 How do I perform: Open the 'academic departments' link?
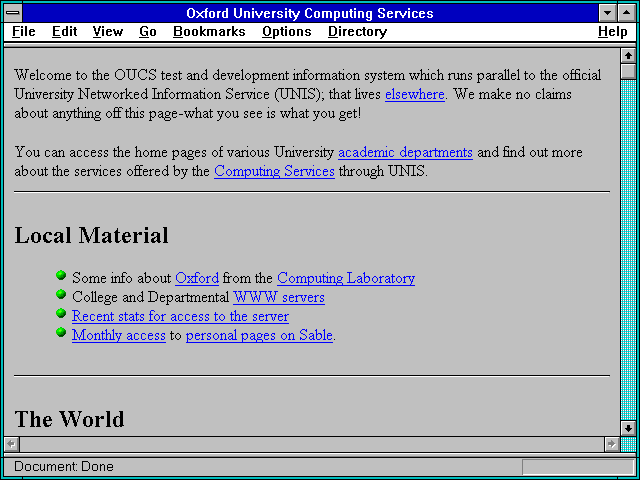(x=405, y=153)
